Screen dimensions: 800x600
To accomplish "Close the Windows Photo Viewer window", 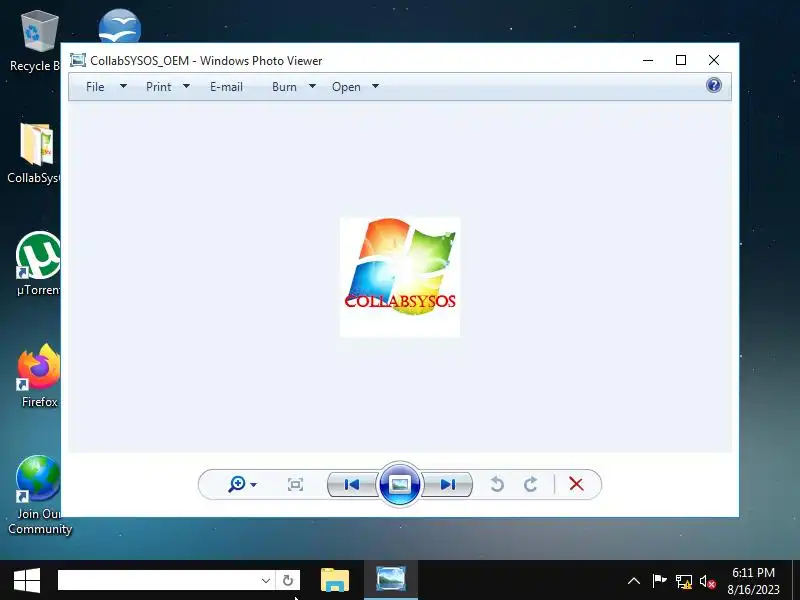I will [x=714, y=60].
